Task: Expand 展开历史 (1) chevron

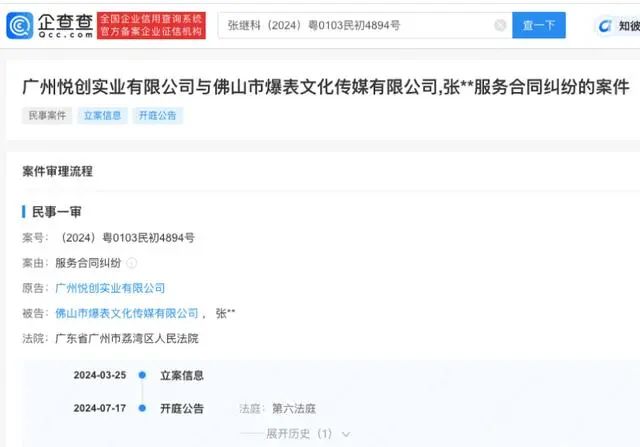Action: point(346,434)
